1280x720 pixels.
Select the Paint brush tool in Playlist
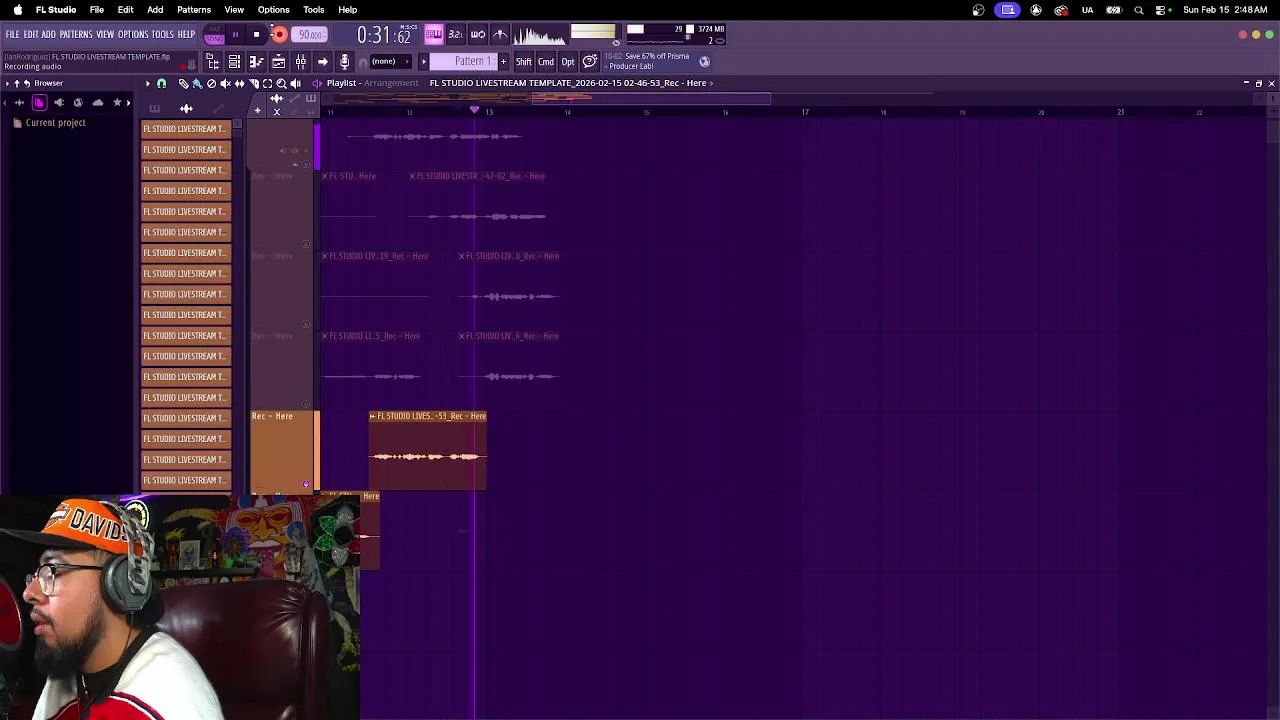click(x=197, y=83)
